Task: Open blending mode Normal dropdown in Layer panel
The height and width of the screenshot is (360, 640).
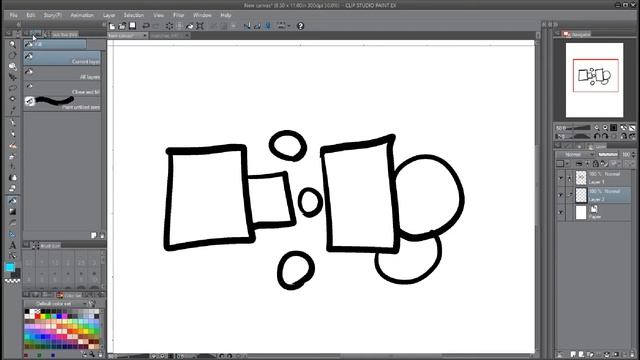Action: (x=576, y=155)
